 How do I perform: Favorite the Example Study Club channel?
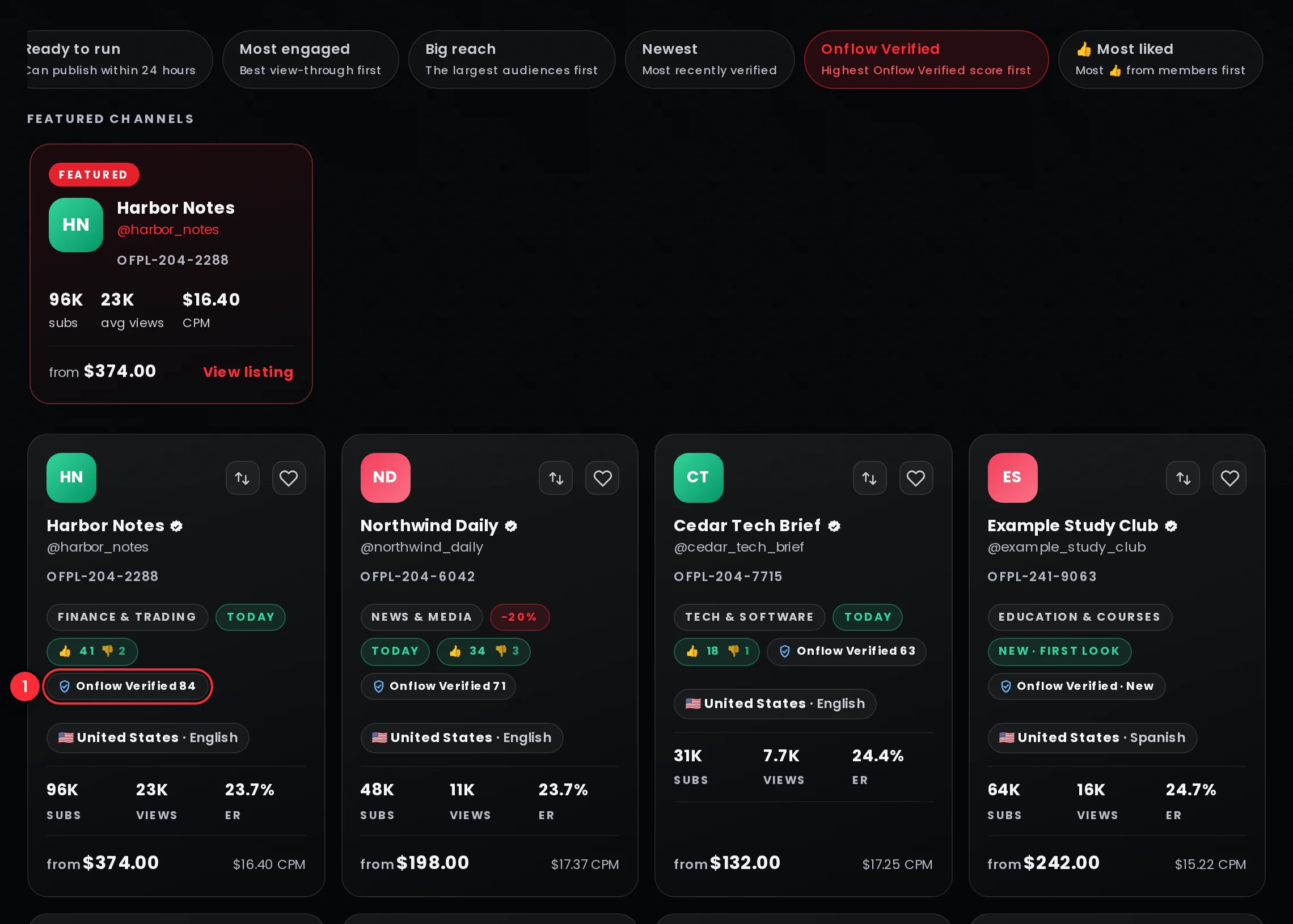click(1229, 478)
